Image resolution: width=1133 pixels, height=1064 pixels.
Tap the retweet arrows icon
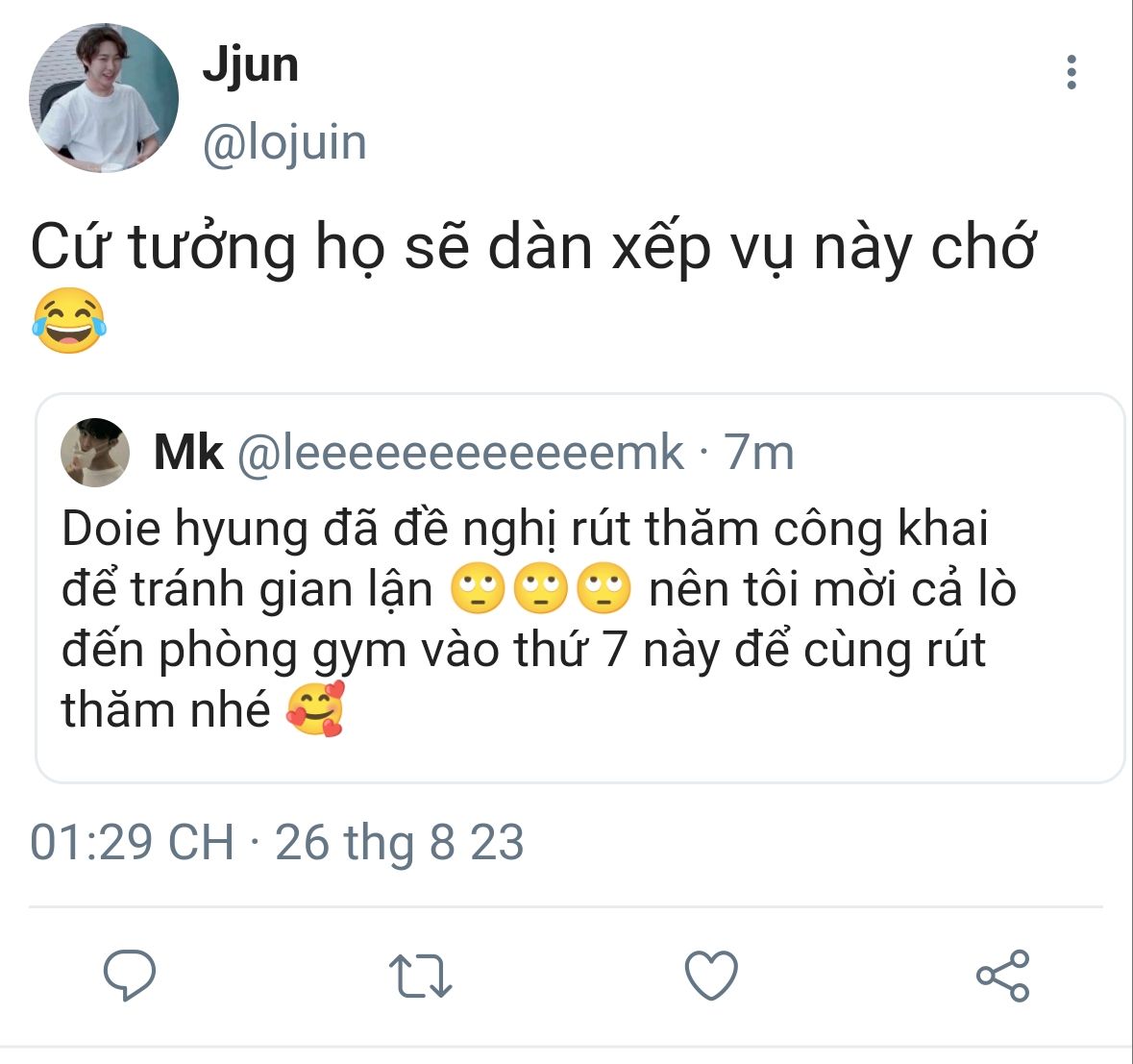pos(421,976)
